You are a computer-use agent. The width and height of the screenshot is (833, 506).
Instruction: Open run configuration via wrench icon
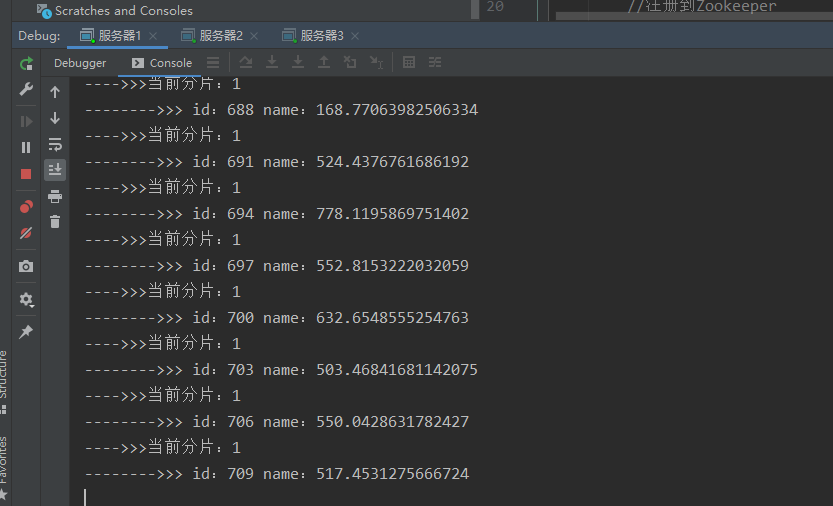click(x=26, y=89)
